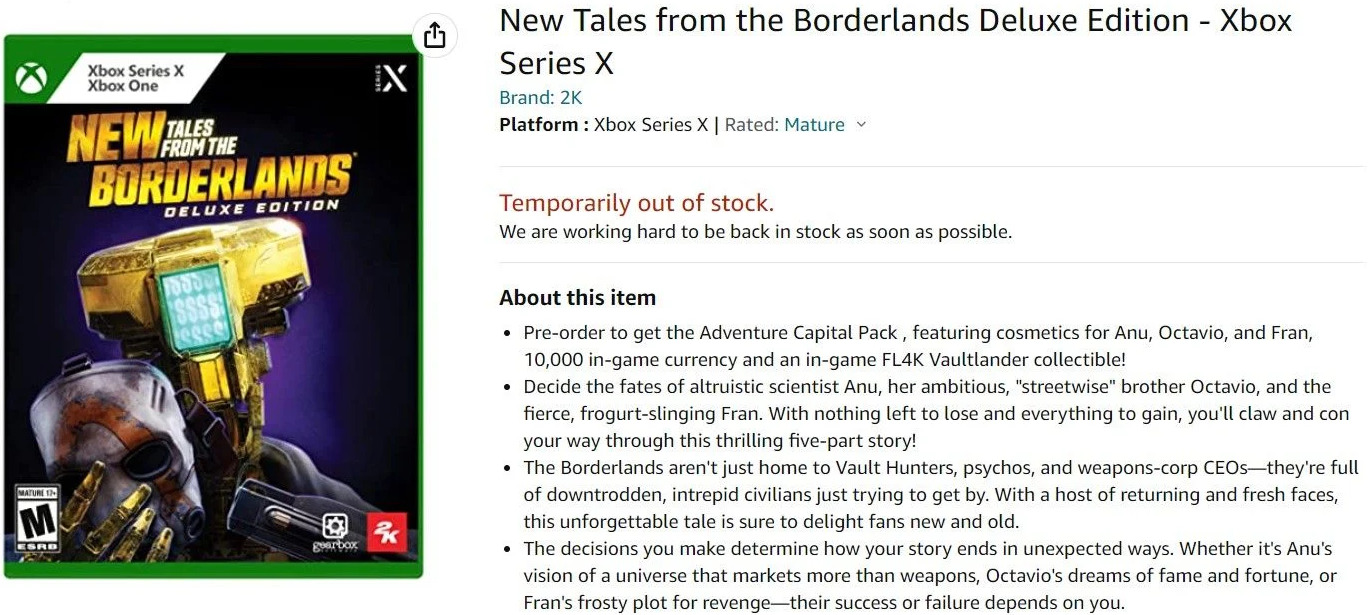Open the Brand: 2K link
This screenshot has width=1368, height=615.
pos(540,98)
